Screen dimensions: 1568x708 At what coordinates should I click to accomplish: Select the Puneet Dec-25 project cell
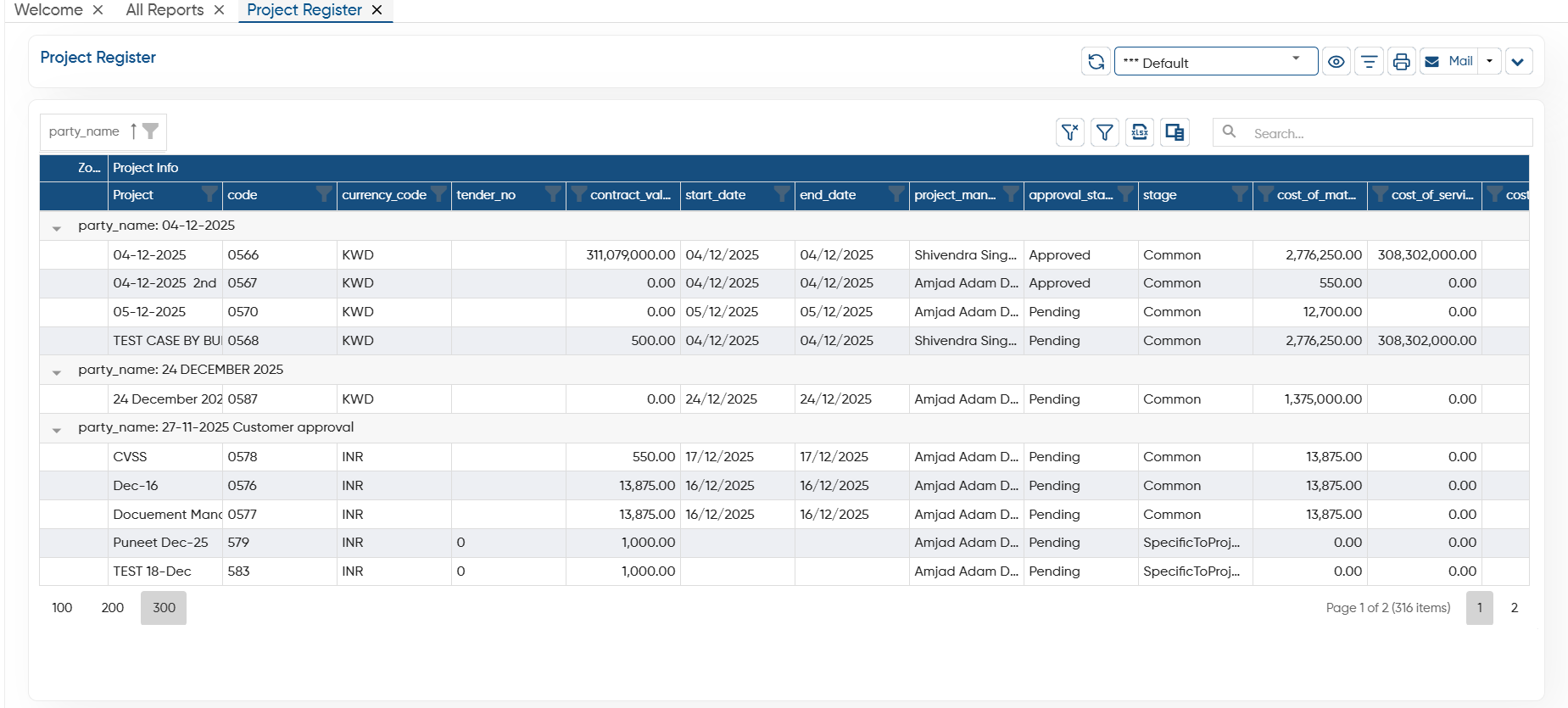click(165, 543)
